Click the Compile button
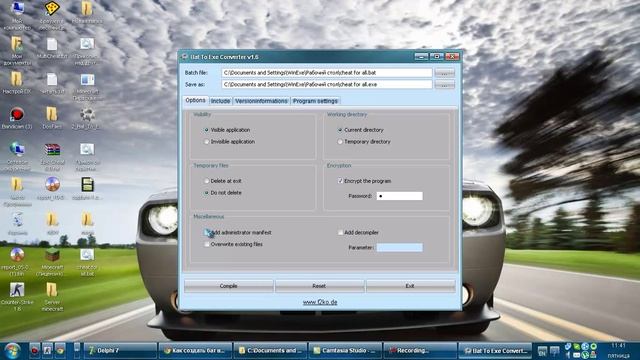 pyautogui.click(x=229, y=286)
